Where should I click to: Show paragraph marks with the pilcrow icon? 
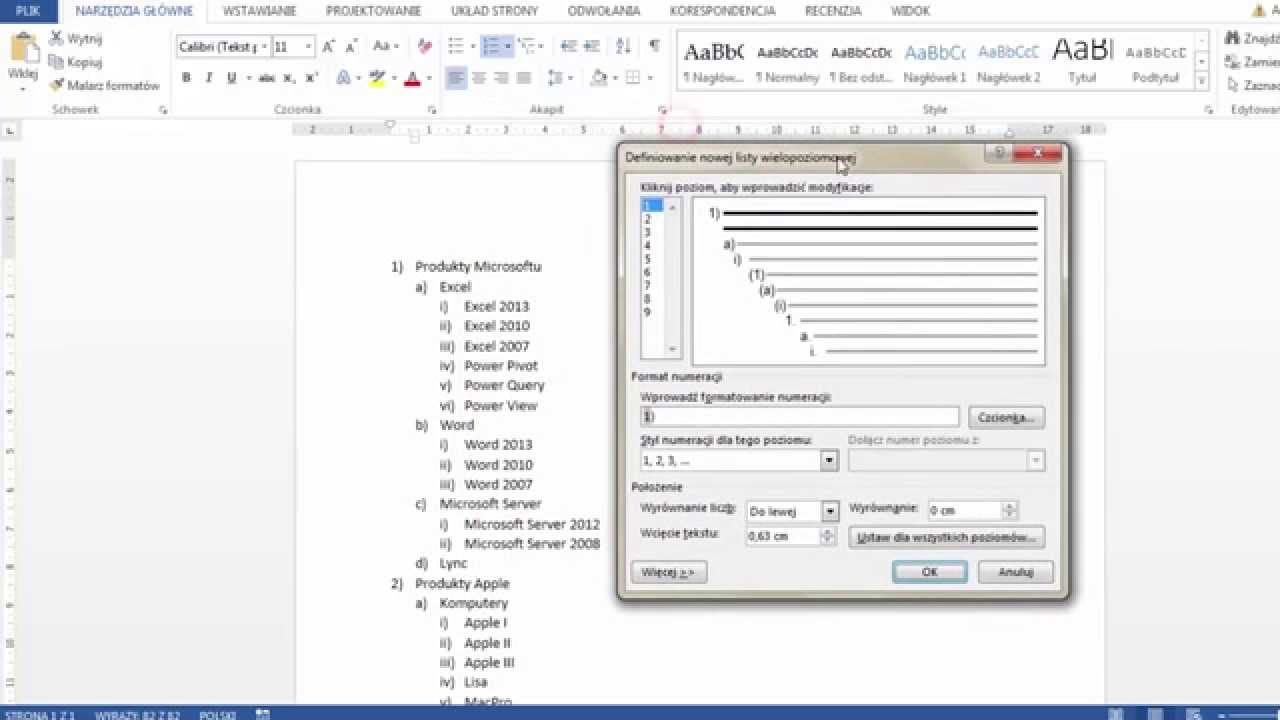coord(654,47)
